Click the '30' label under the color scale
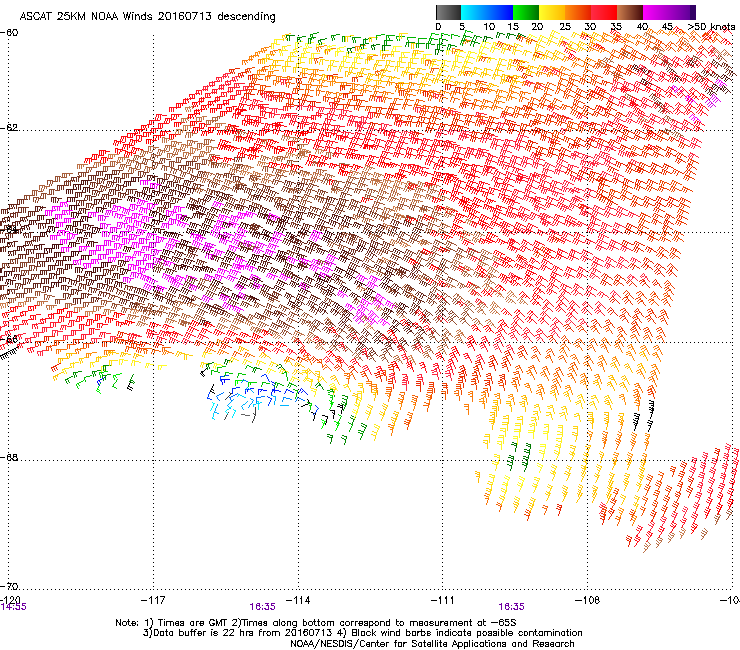740x650 pixels. coord(590,26)
